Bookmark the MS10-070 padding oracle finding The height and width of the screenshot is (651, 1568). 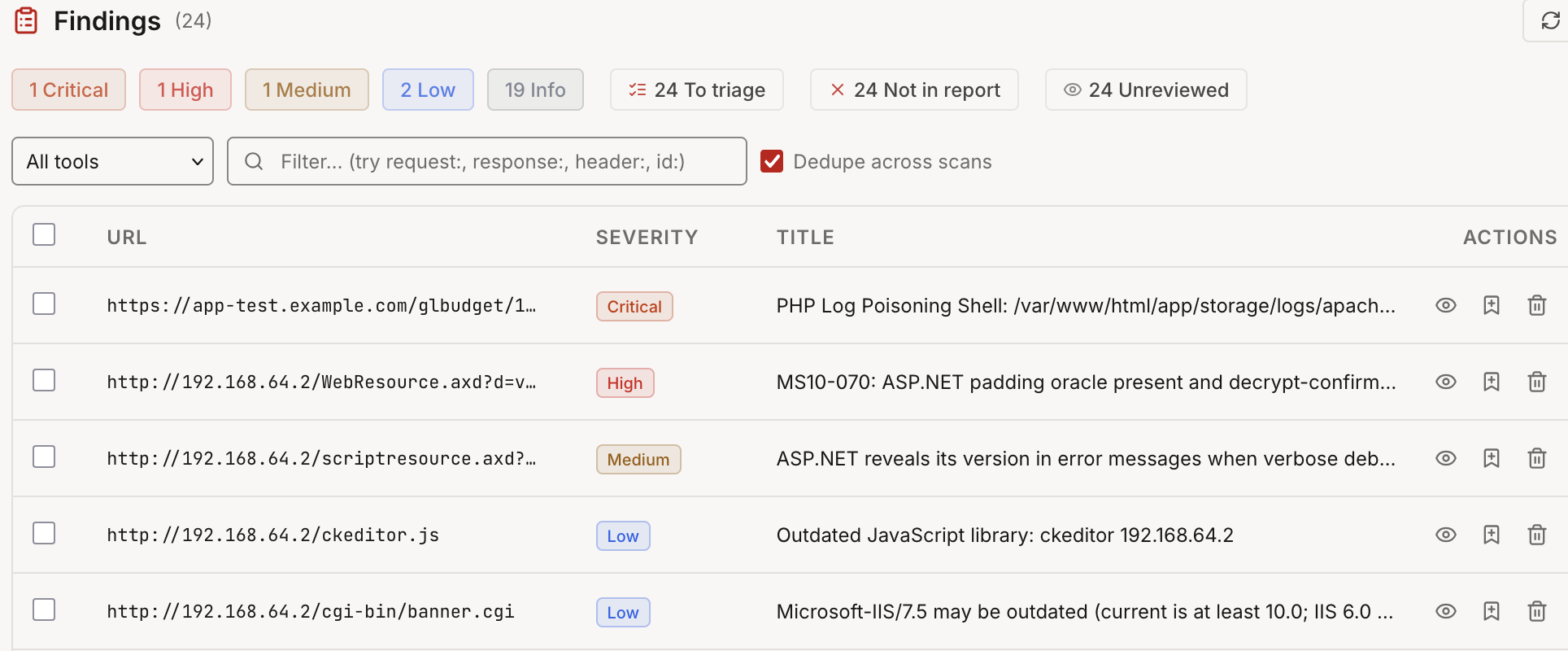[x=1491, y=382]
